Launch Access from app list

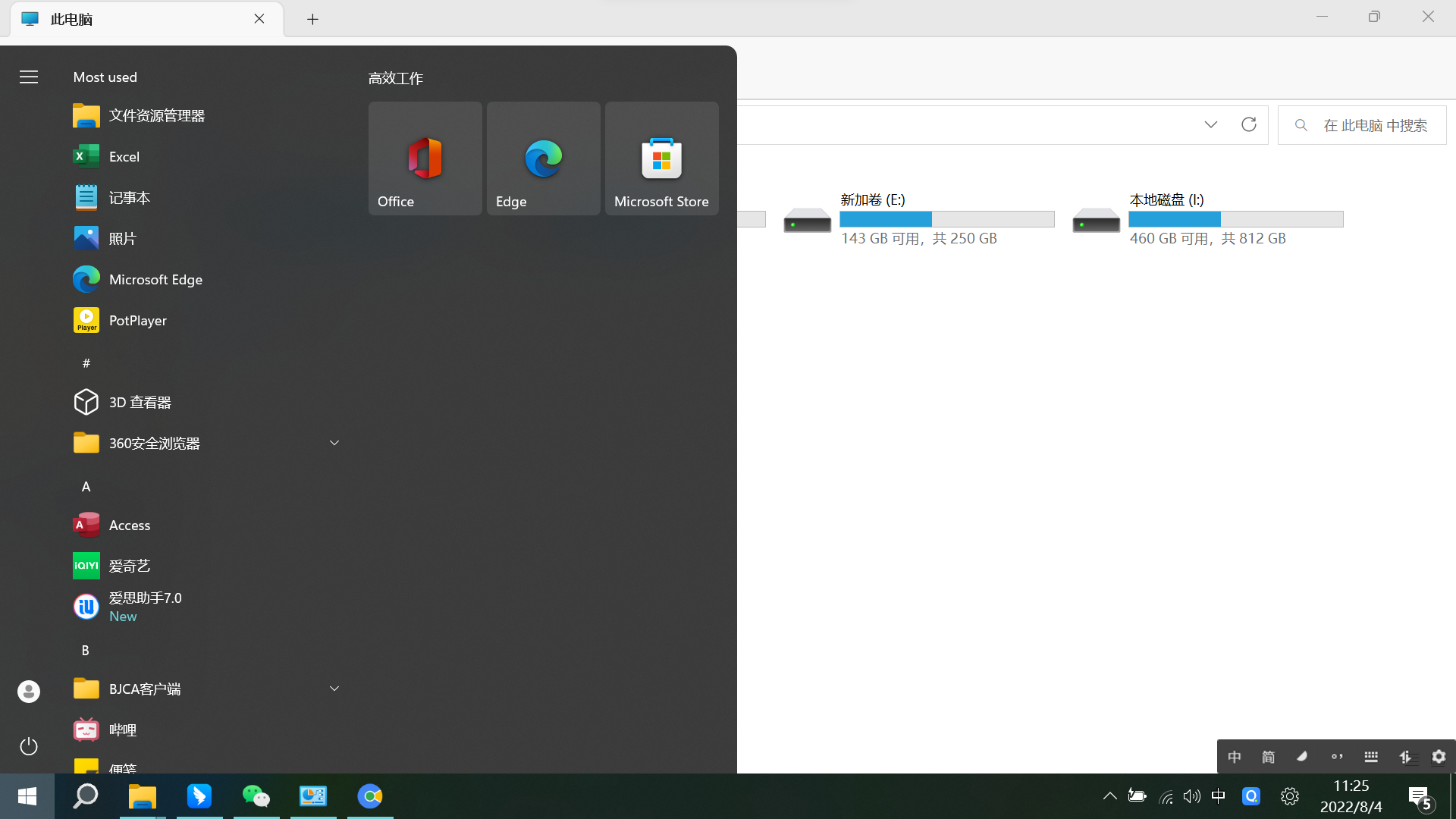point(129,526)
